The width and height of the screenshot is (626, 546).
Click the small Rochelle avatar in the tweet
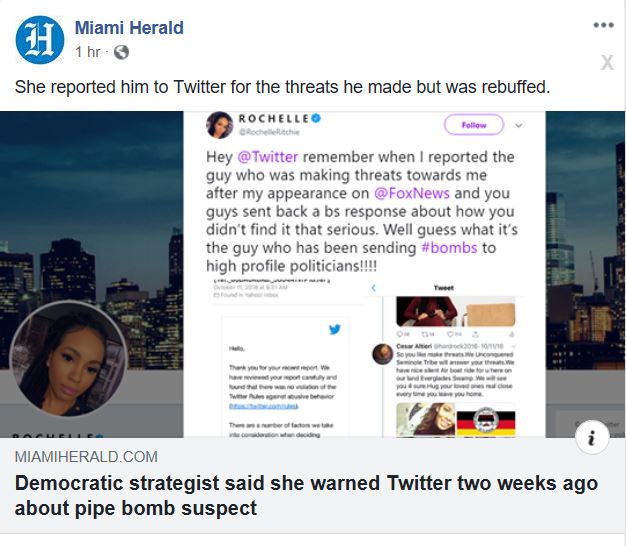[x=220, y=125]
